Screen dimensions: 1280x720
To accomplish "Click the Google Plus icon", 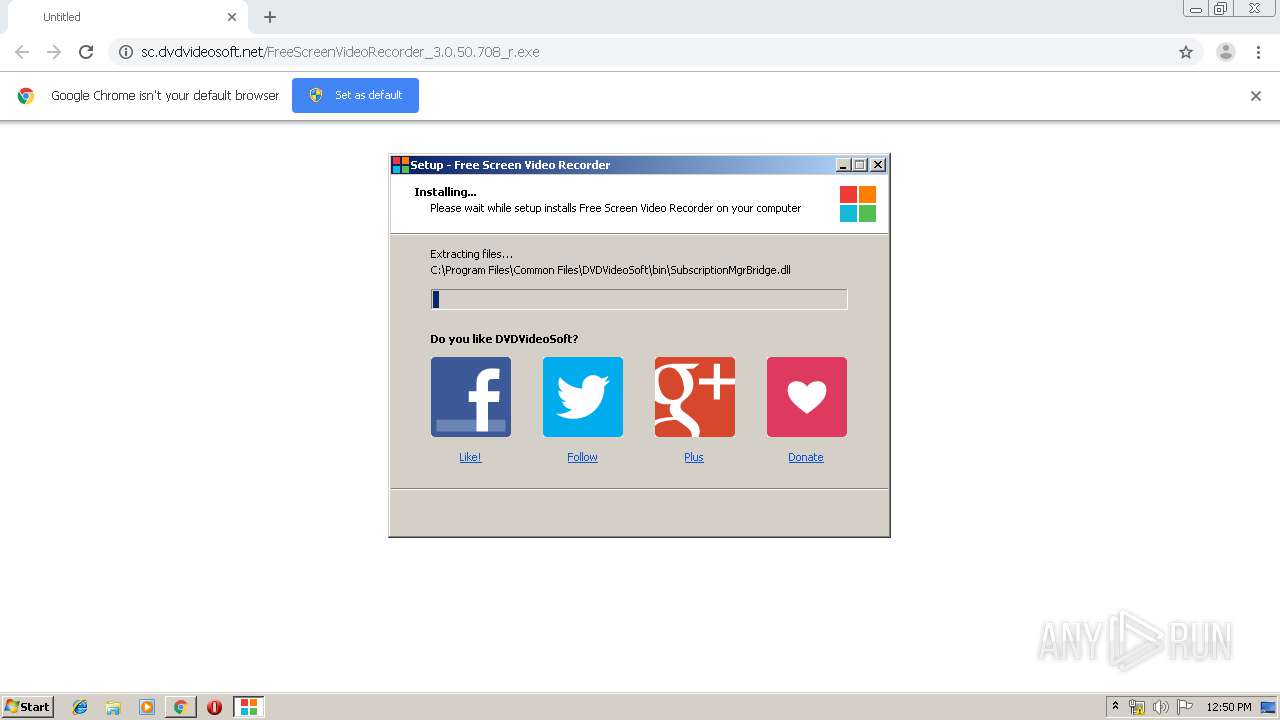I will pos(694,397).
